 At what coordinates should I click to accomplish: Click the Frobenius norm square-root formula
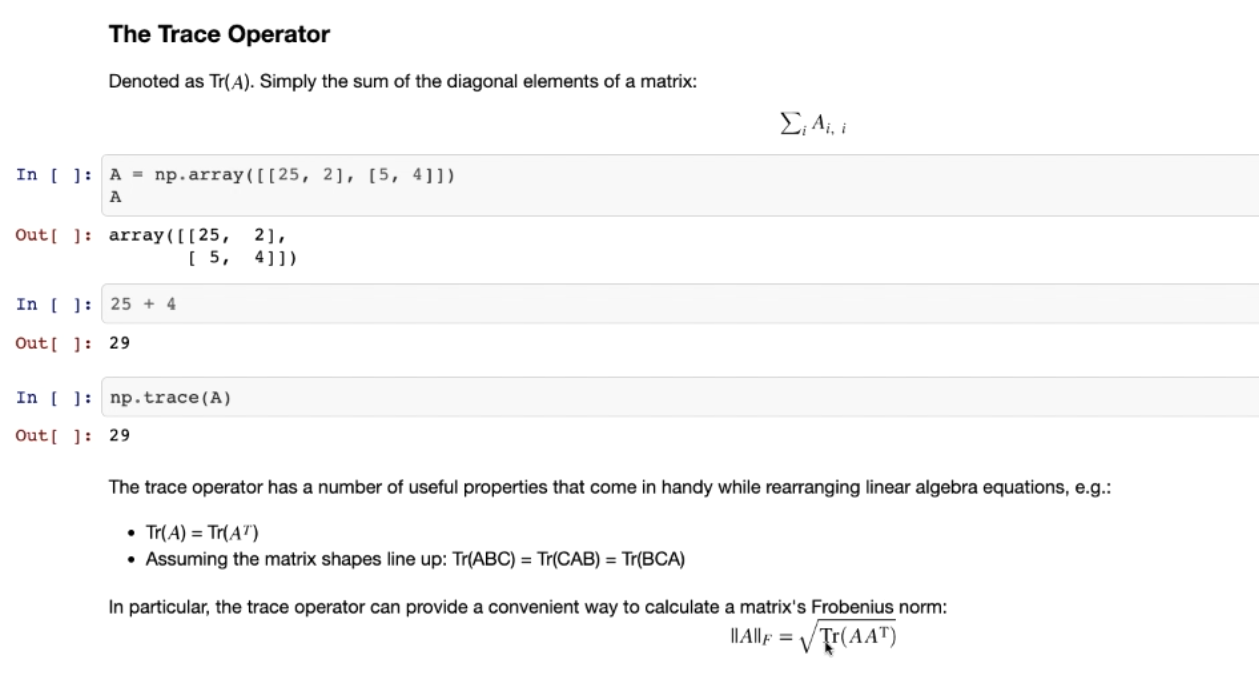[x=804, y=636]
